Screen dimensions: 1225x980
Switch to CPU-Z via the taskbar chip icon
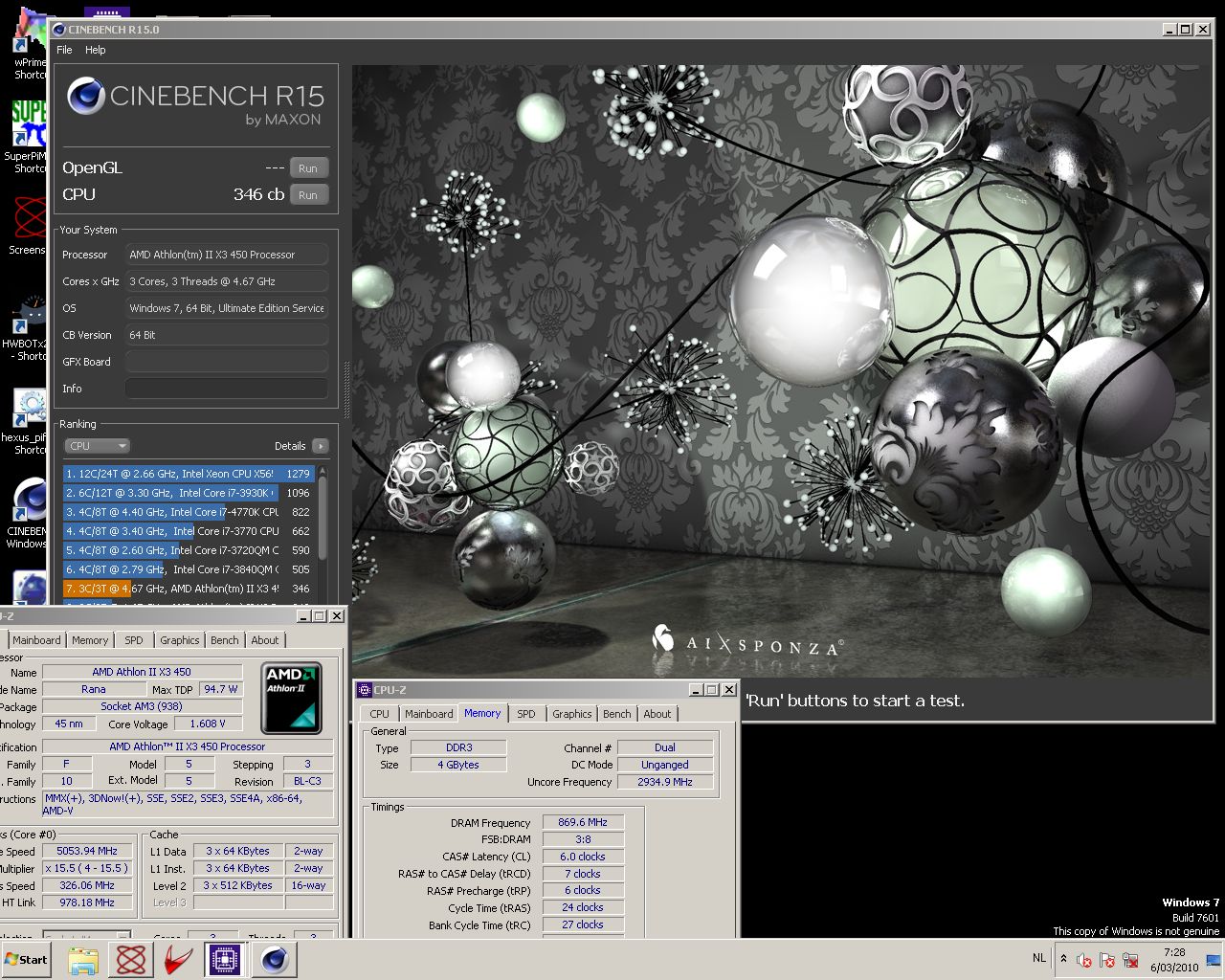225,960
